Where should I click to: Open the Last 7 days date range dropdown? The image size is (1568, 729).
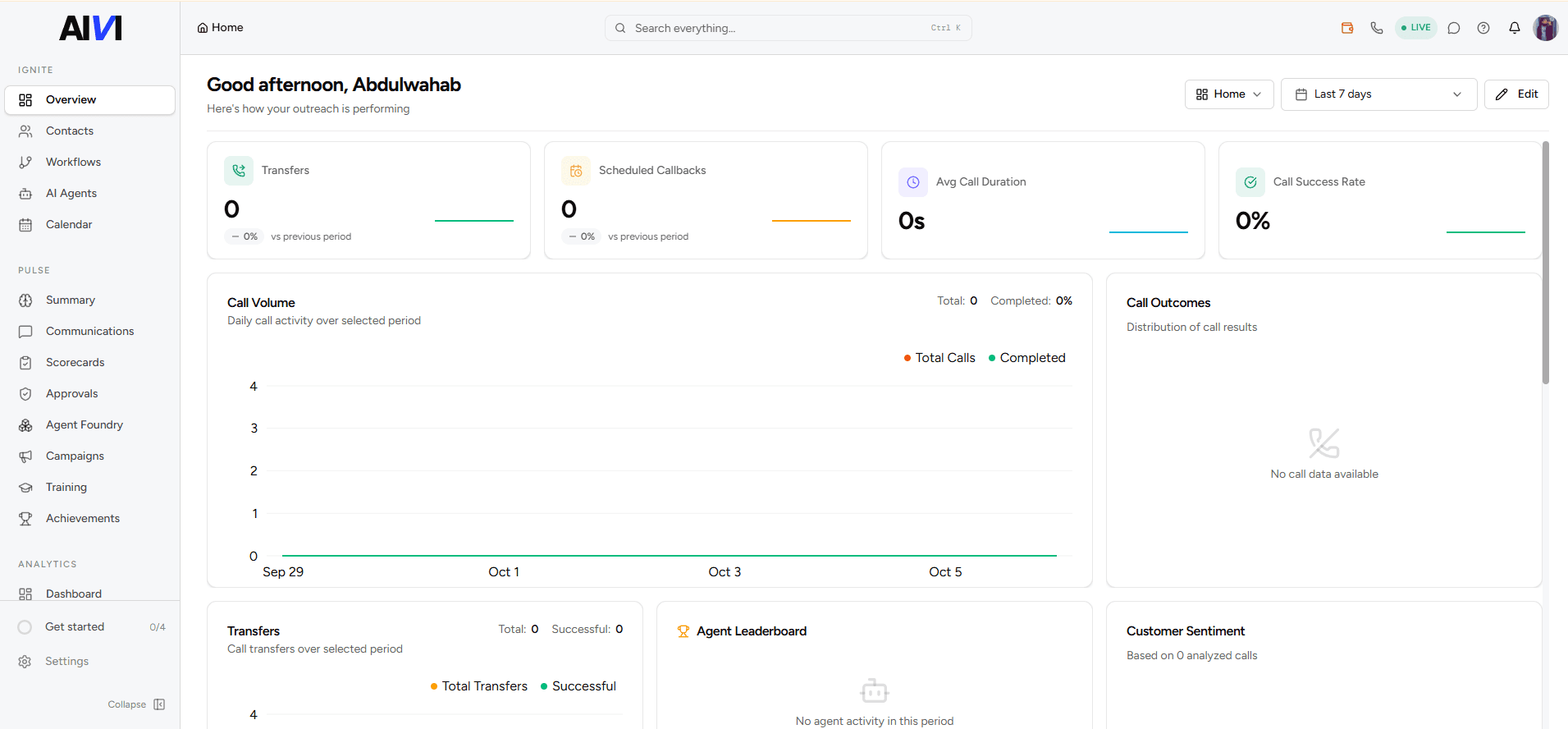(x=1378, y=94)
